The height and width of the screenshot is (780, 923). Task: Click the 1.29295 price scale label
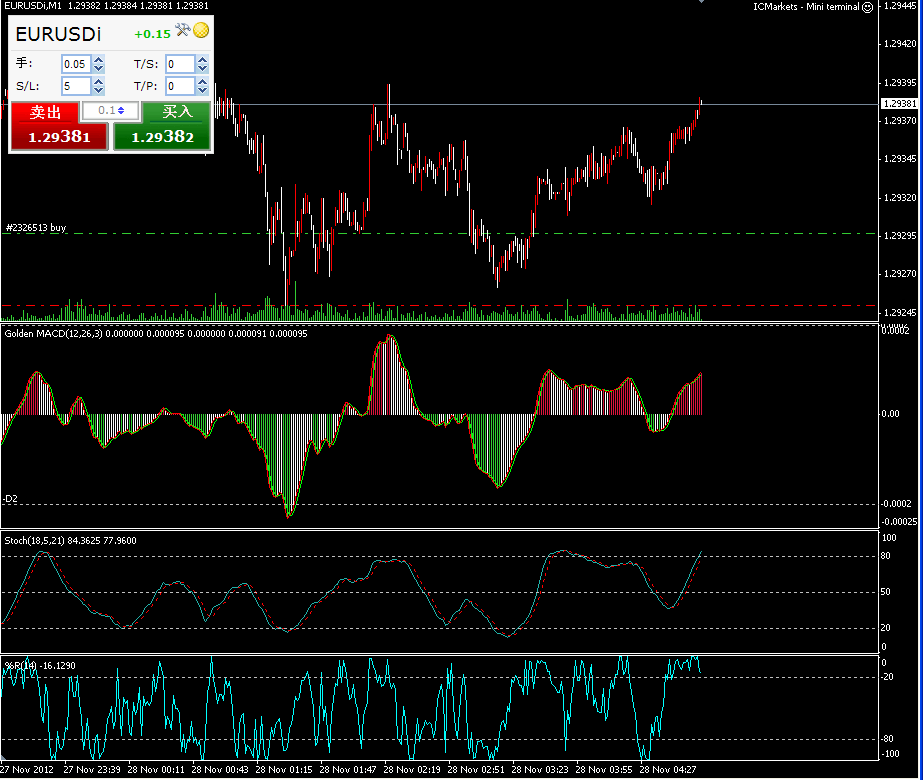pyautogui.click(x=900, y=236)
